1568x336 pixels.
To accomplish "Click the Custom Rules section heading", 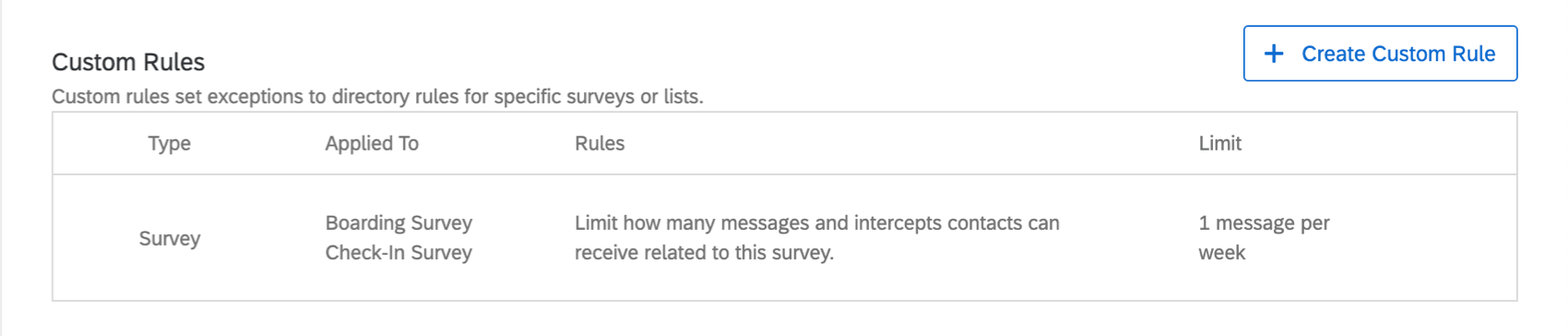I will tap(128, 62).
